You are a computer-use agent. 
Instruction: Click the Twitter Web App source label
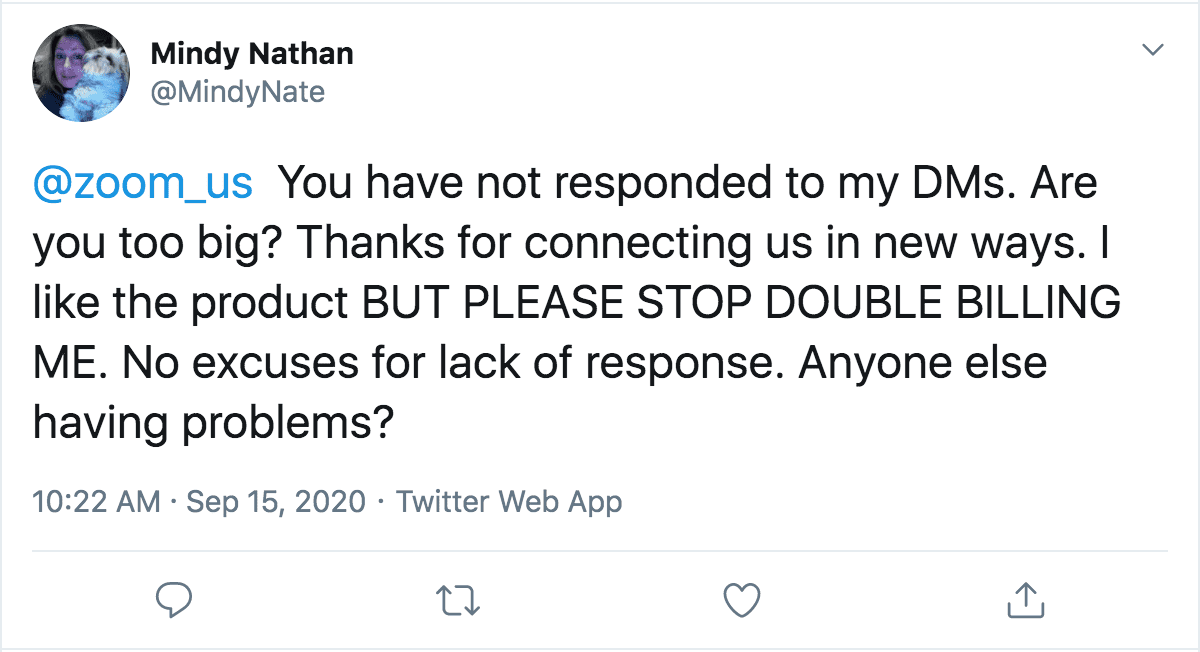click(509, 501)
